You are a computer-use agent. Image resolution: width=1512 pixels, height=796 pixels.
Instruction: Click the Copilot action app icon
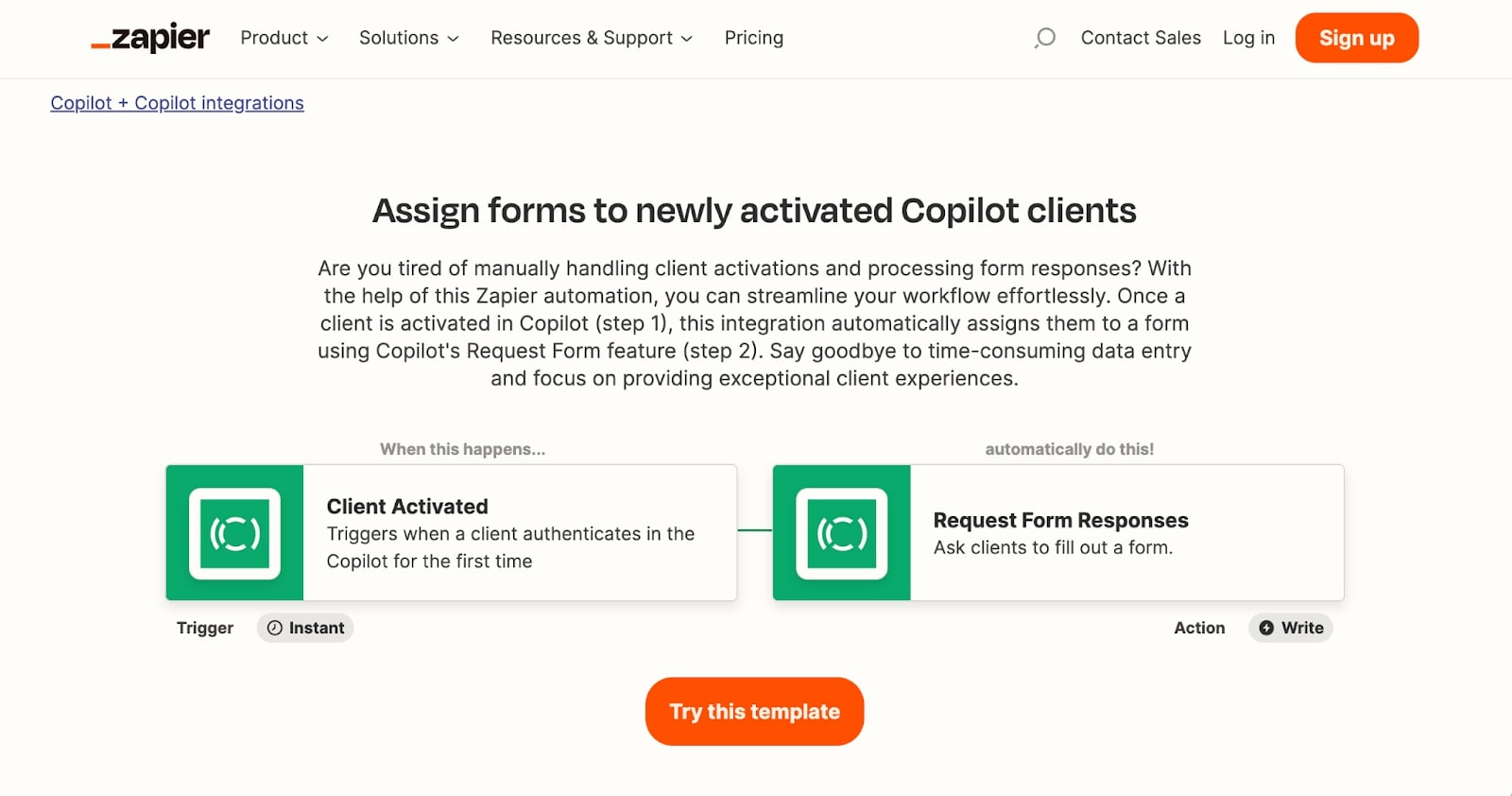(841, 532)
